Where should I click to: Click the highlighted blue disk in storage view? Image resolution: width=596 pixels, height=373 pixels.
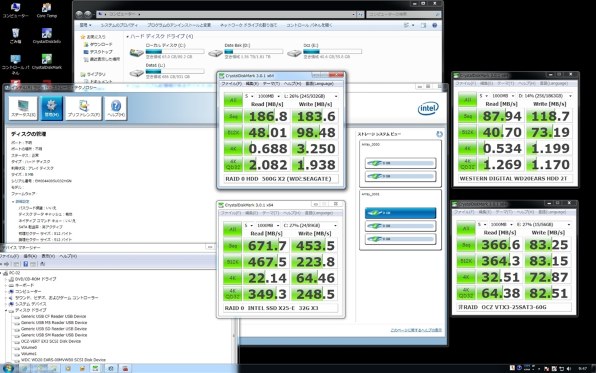[400, 213]
